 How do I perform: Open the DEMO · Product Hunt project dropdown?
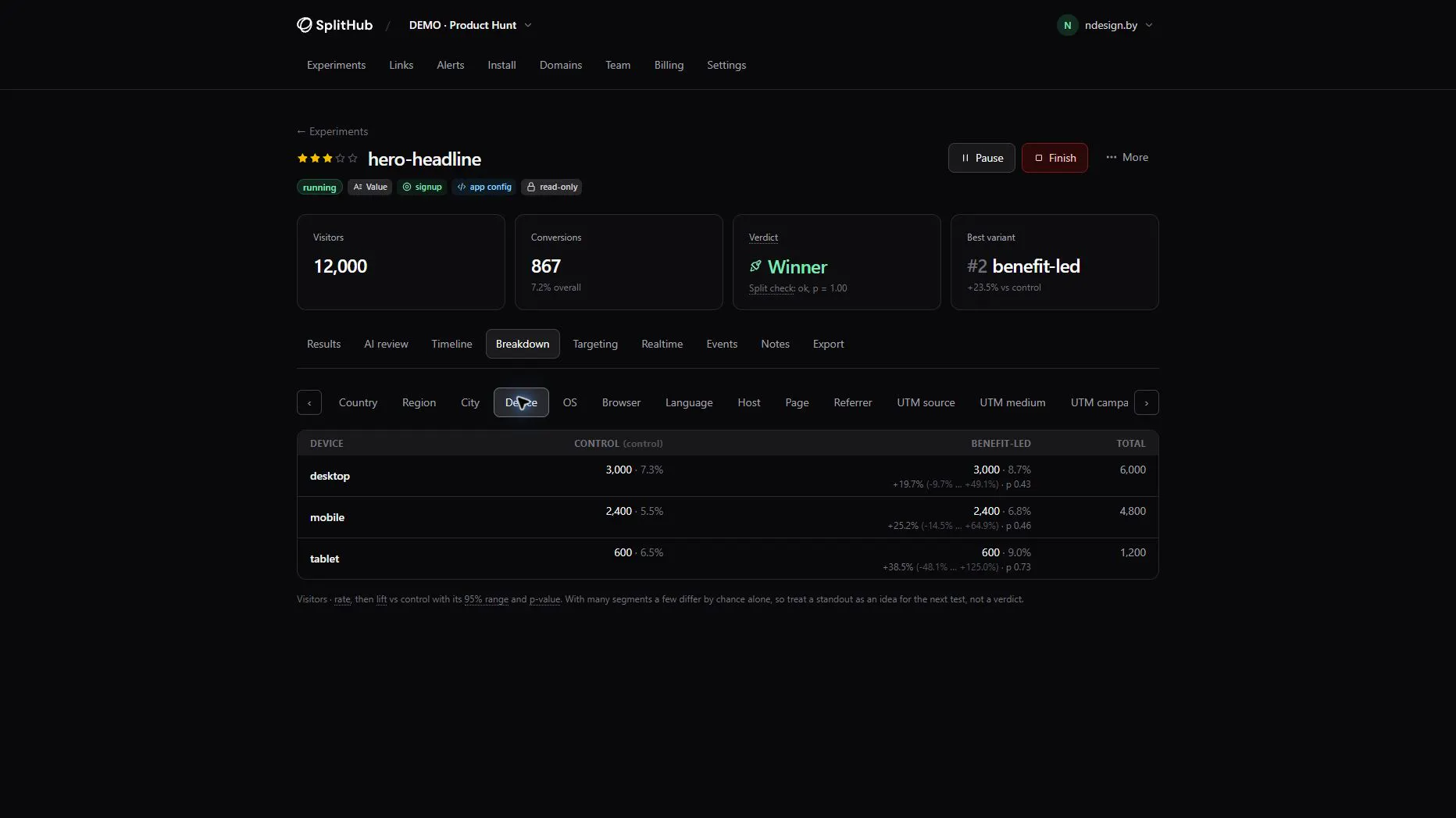[x=470, y=25]
